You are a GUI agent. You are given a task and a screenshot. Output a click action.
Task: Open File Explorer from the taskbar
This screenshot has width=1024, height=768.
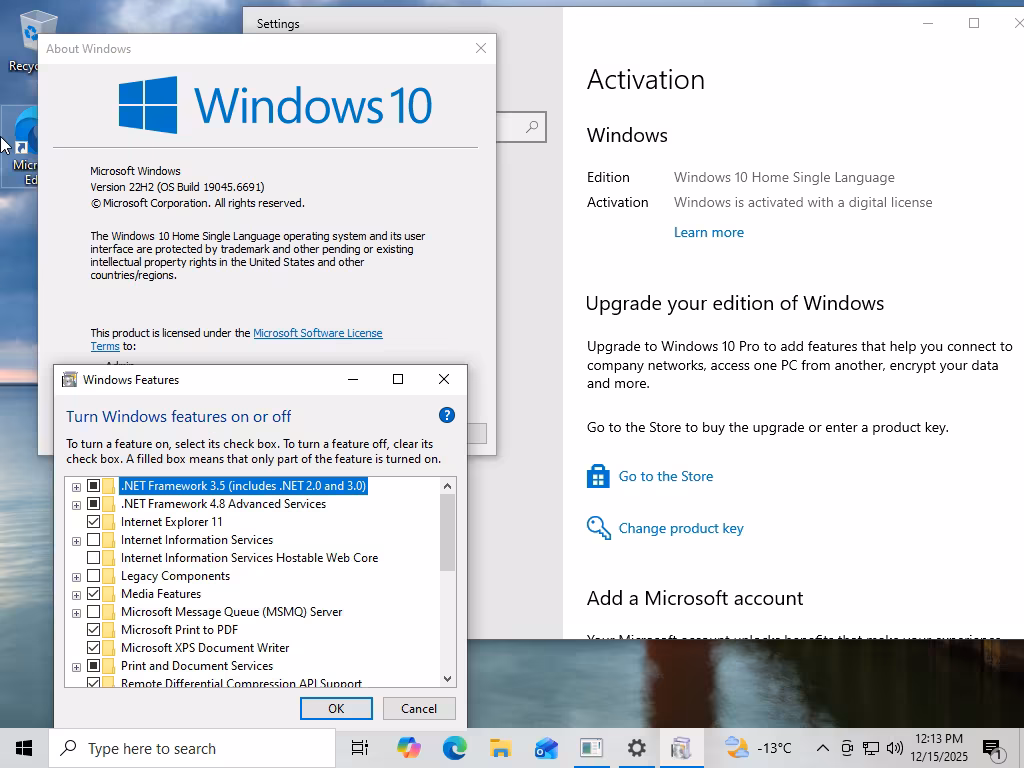[500, 748]
